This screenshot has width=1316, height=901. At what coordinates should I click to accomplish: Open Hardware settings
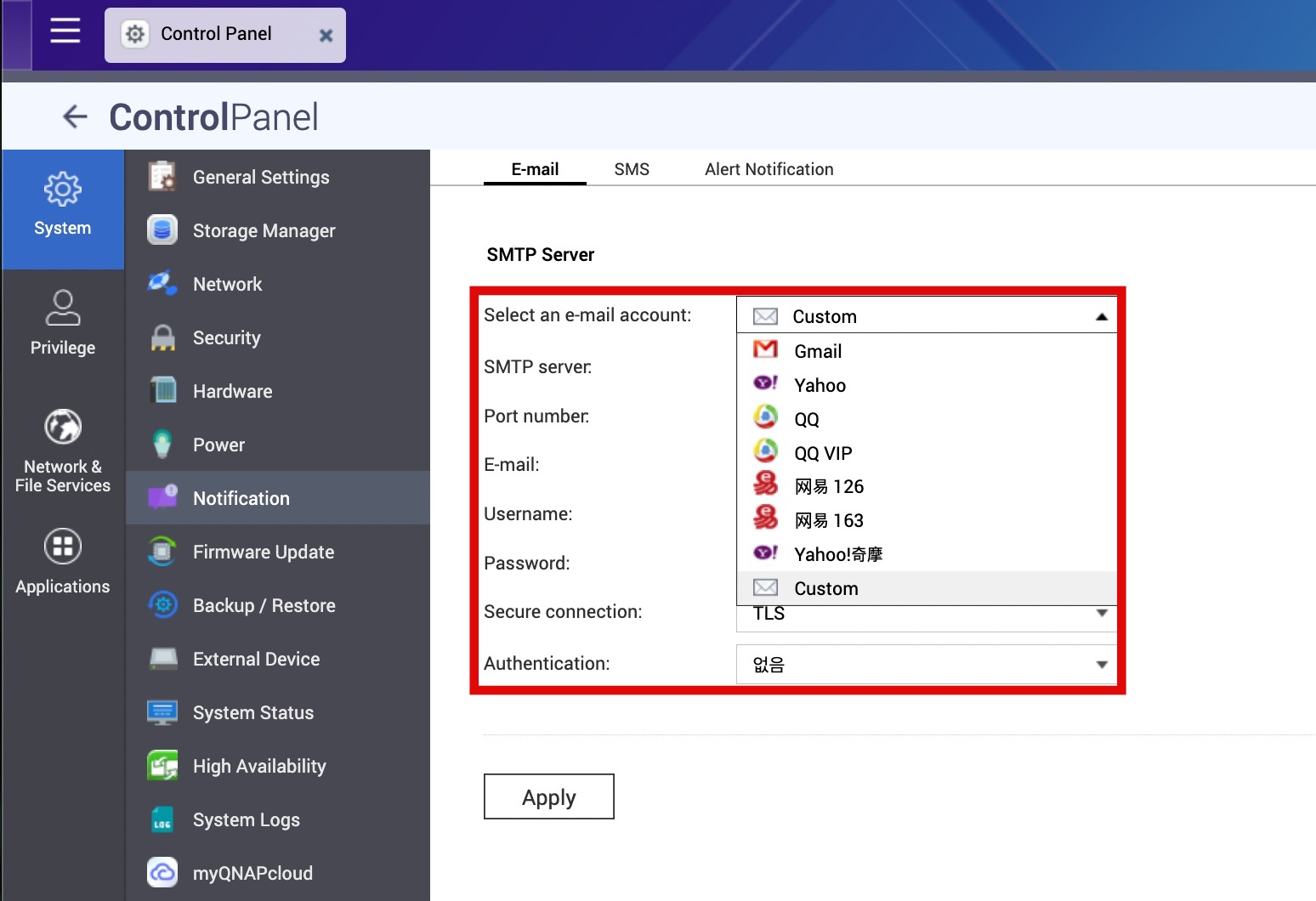pyautogui.click(x=278, y=391)
